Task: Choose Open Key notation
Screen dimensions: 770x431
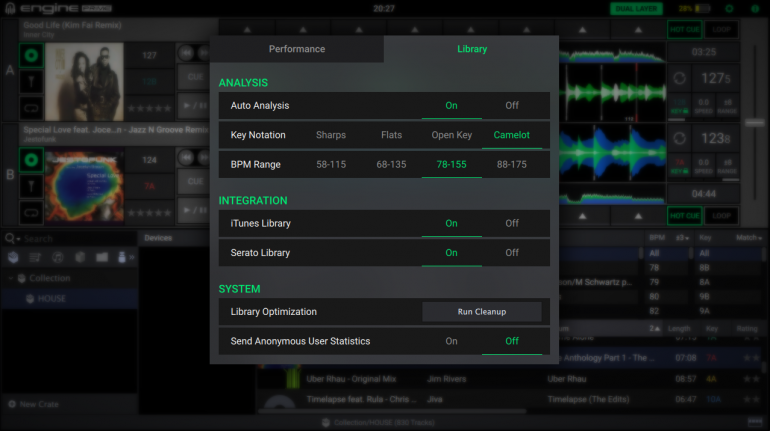Action: [451, 135]
